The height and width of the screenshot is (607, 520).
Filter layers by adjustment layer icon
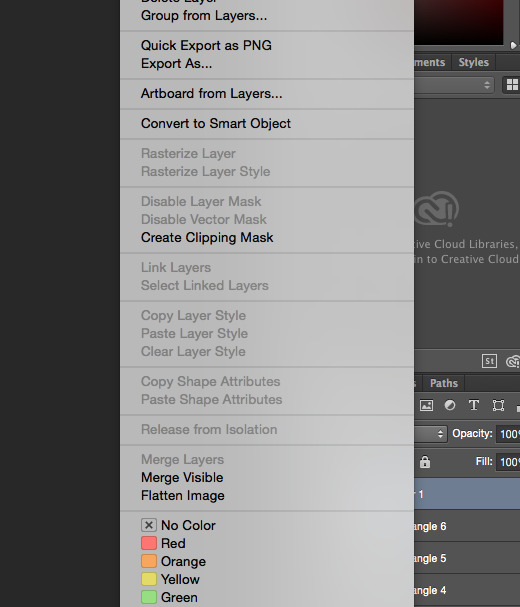[450, 405]
